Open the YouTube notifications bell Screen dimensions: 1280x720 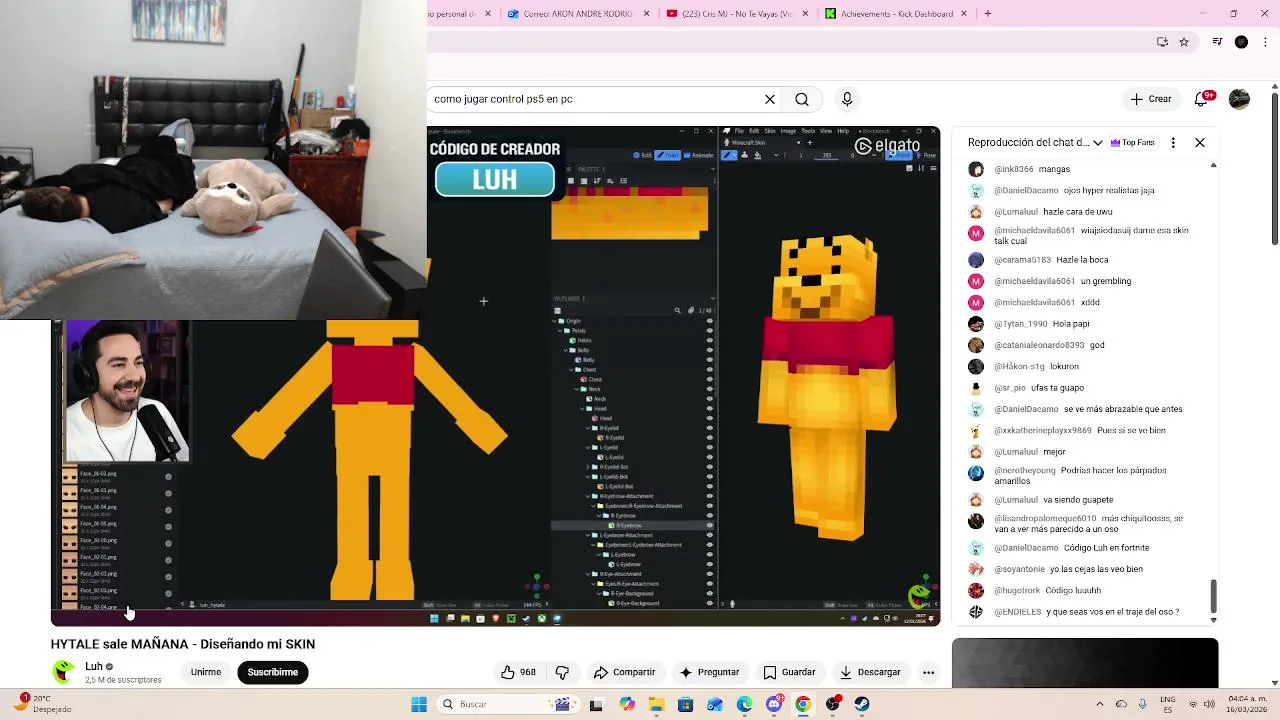[x=1203, y=99]
